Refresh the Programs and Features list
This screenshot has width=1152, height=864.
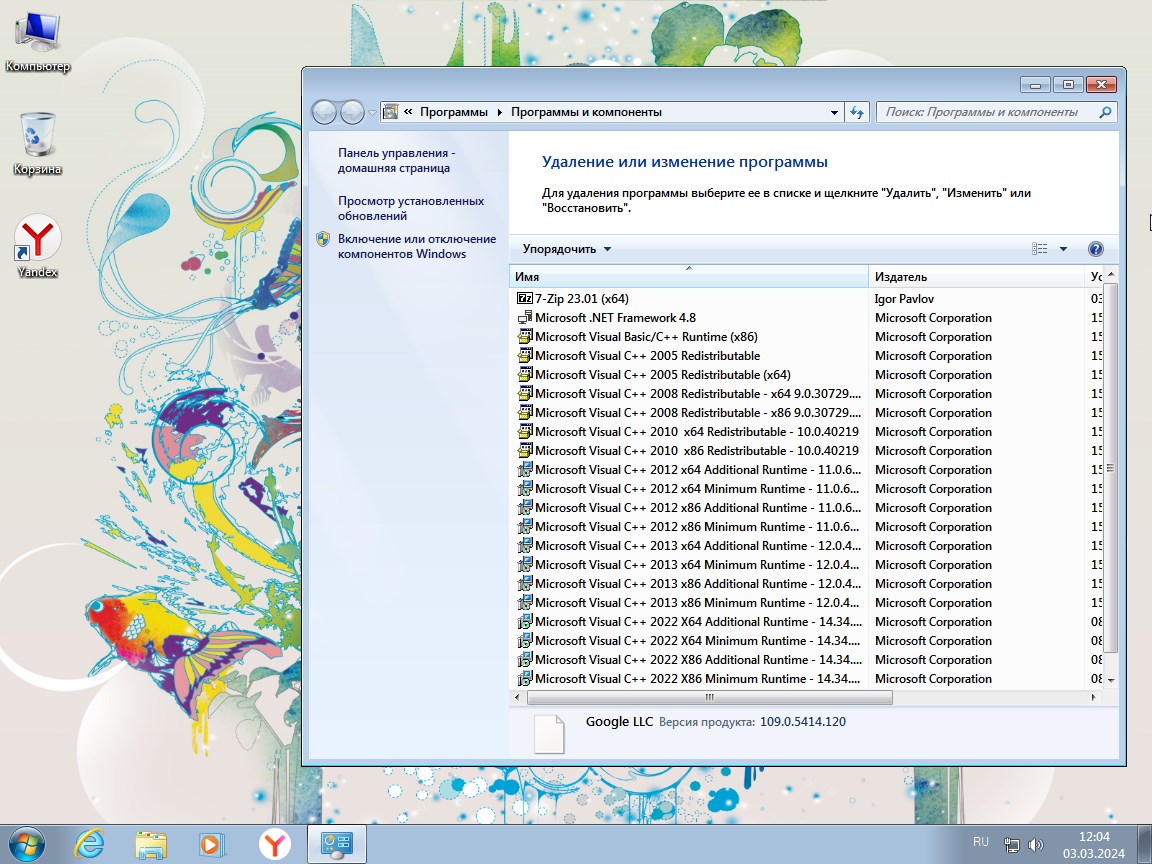point(857,112)
